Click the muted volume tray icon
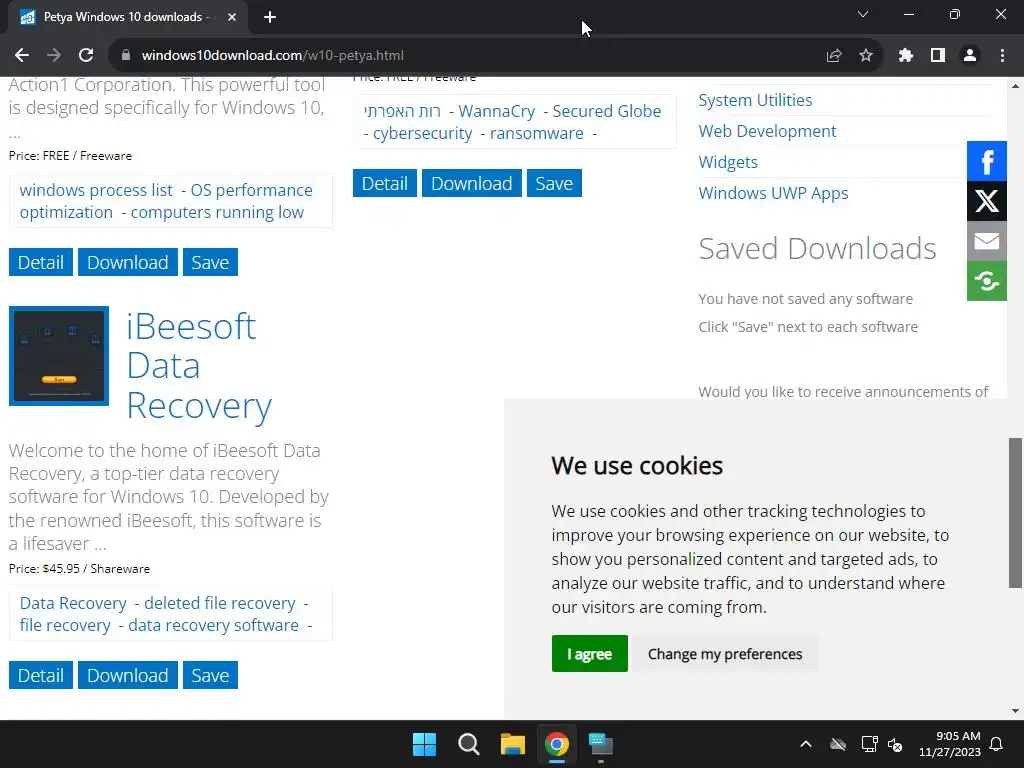 click(x=895, y=744)
